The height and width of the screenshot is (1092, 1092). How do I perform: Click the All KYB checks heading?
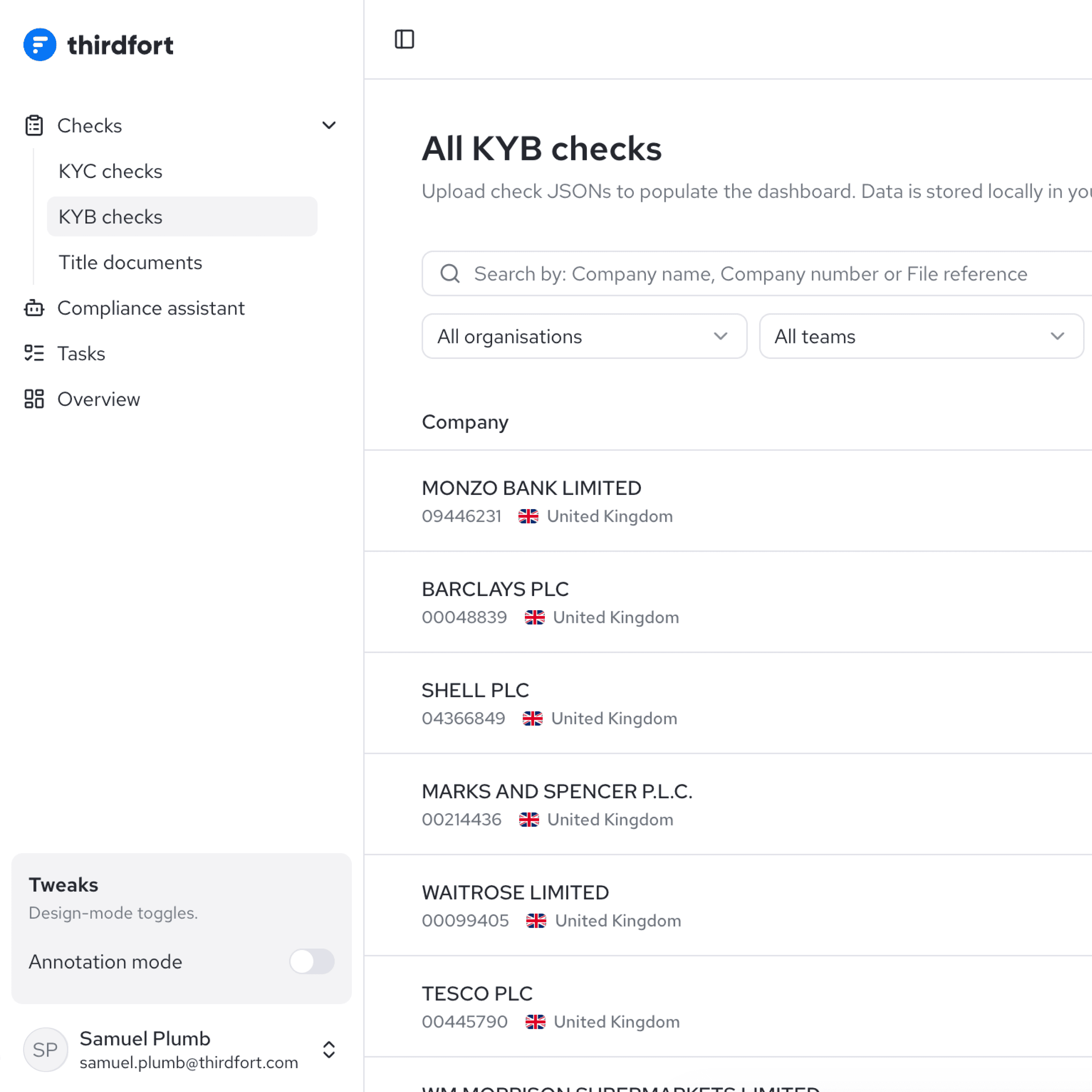click(541, 149)
